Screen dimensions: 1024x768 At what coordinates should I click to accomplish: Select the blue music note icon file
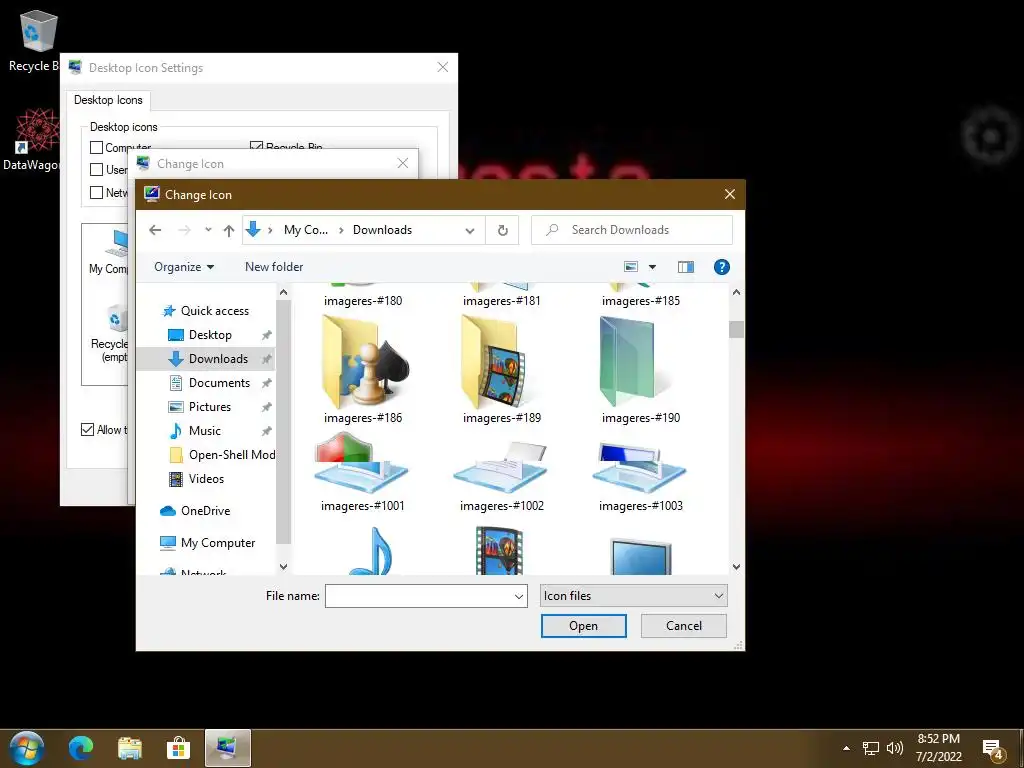tap(371, 551)
